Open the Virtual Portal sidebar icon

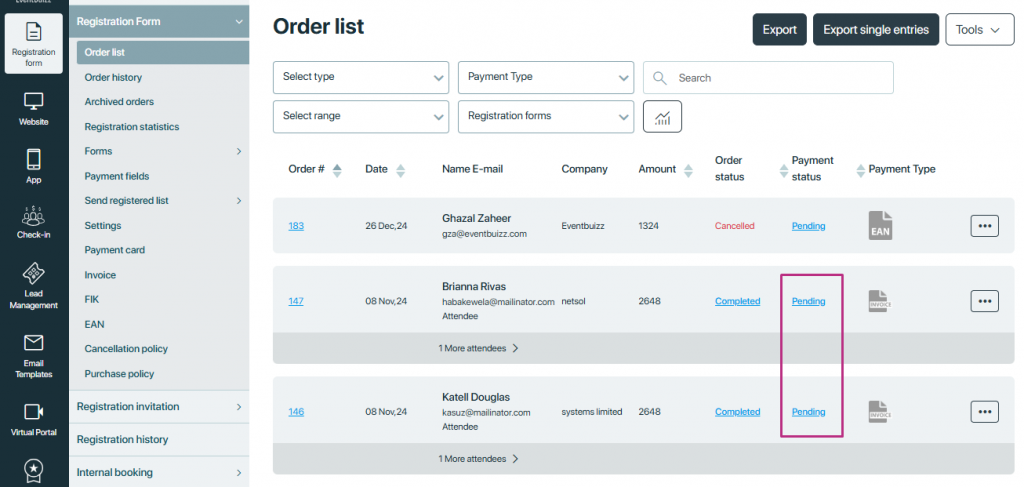pyautogui.click(x=33, y=420)
